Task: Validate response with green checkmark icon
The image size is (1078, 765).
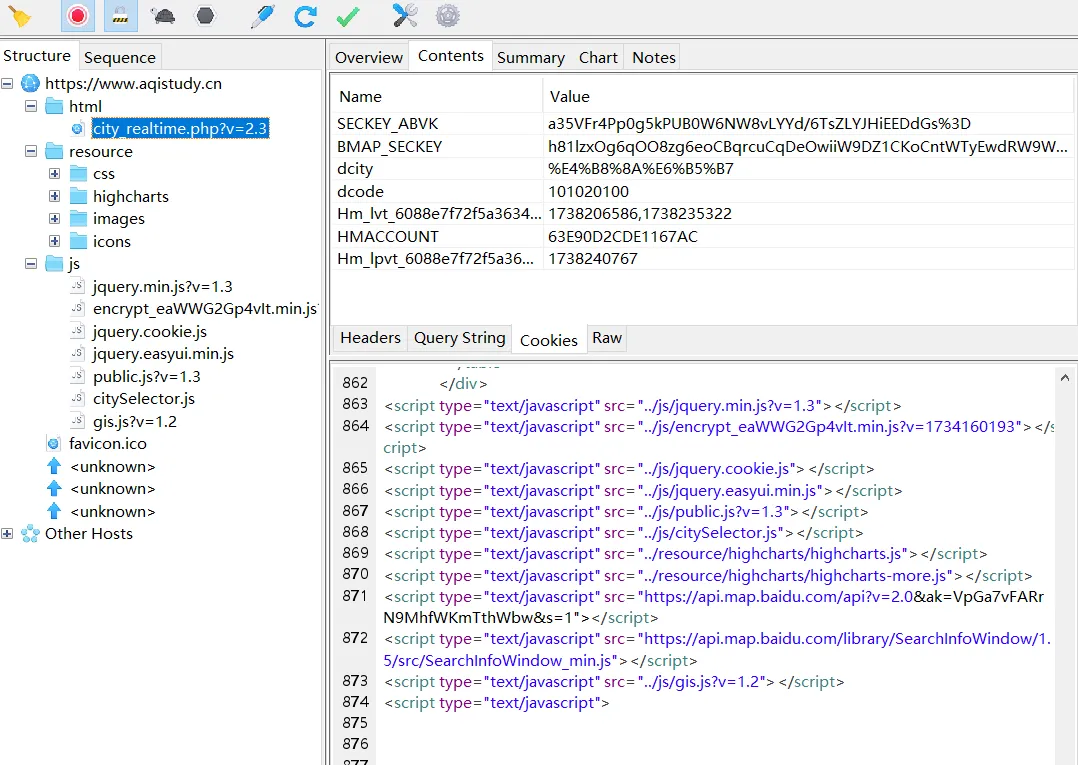Action: coord(348,16)
